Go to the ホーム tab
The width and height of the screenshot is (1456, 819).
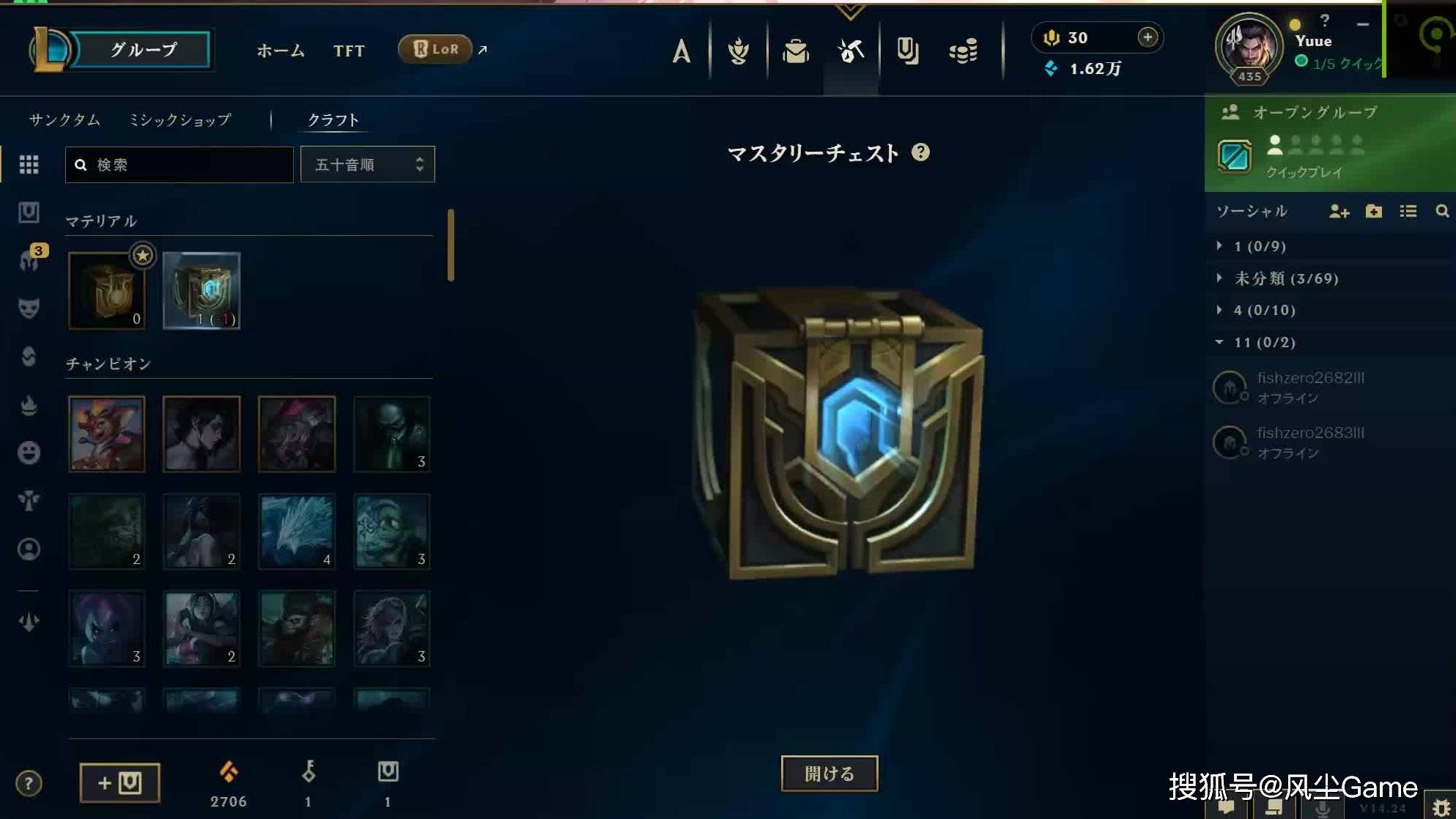coord(281,51)
